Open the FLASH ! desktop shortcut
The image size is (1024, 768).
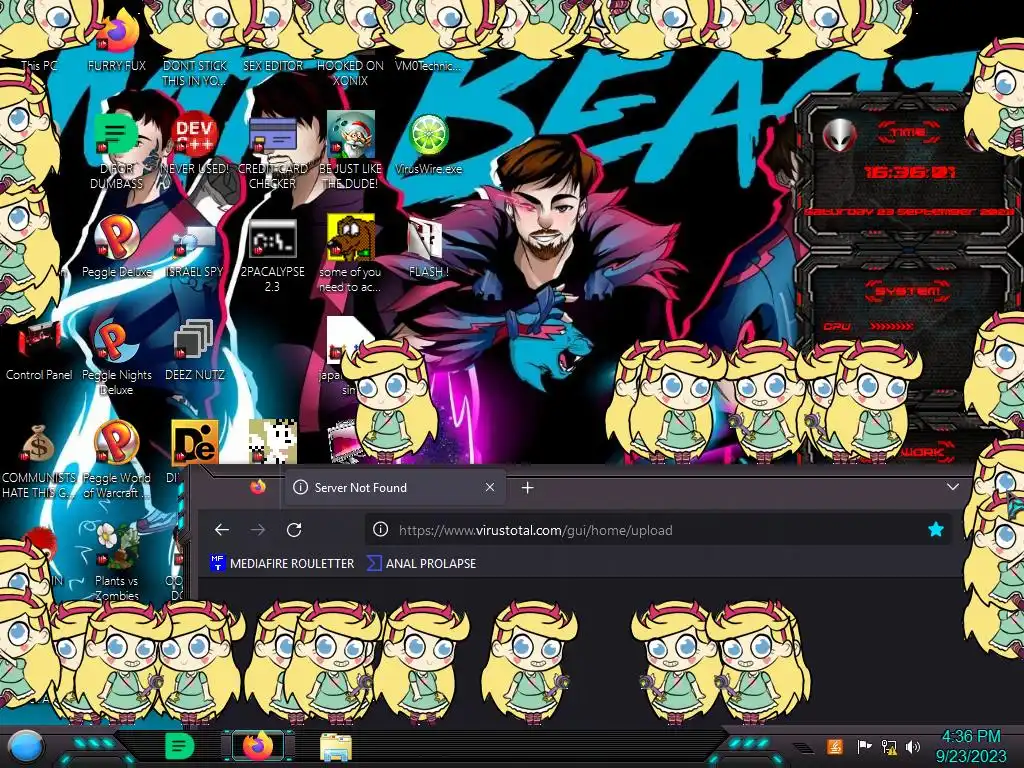(426, 238)
